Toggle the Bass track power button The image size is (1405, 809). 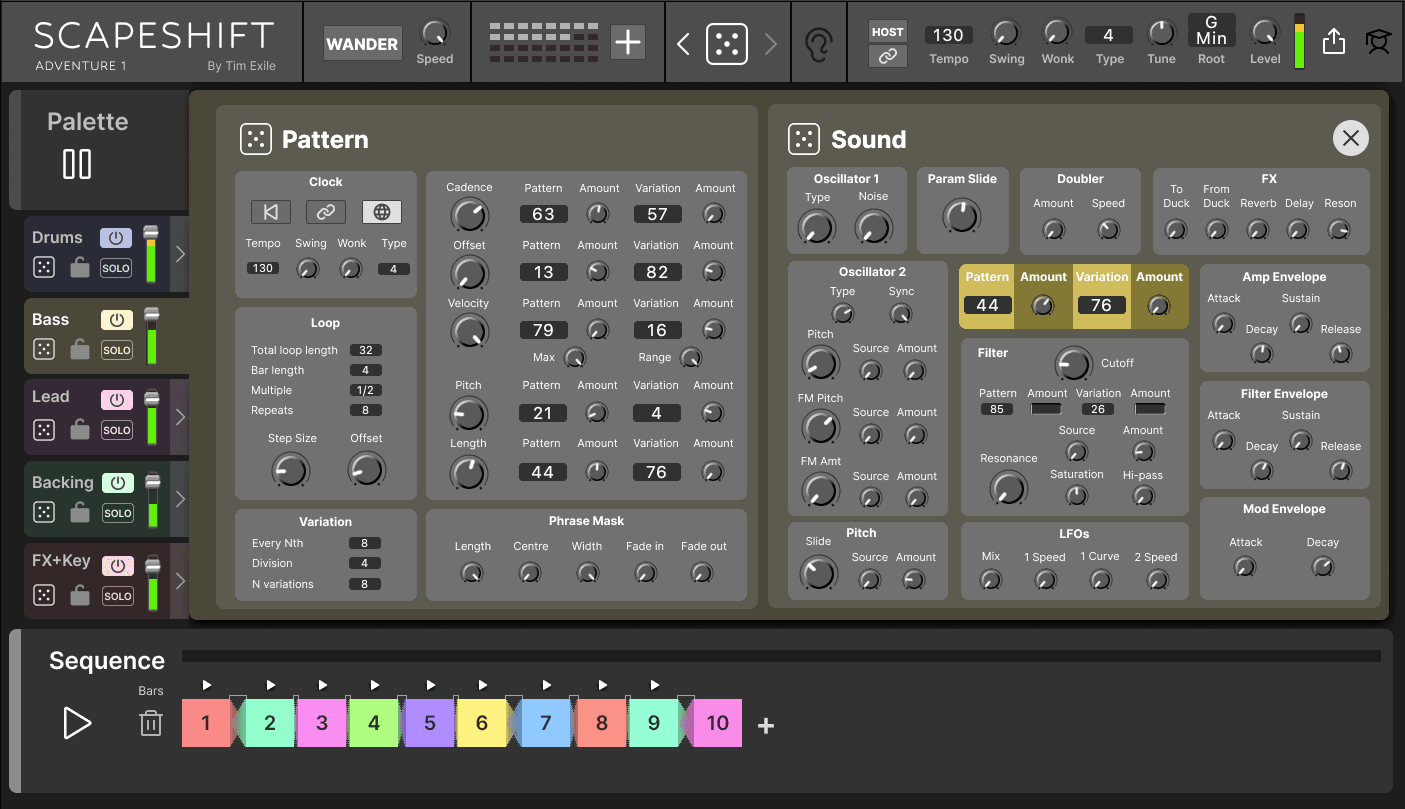[x=117, y=320]
